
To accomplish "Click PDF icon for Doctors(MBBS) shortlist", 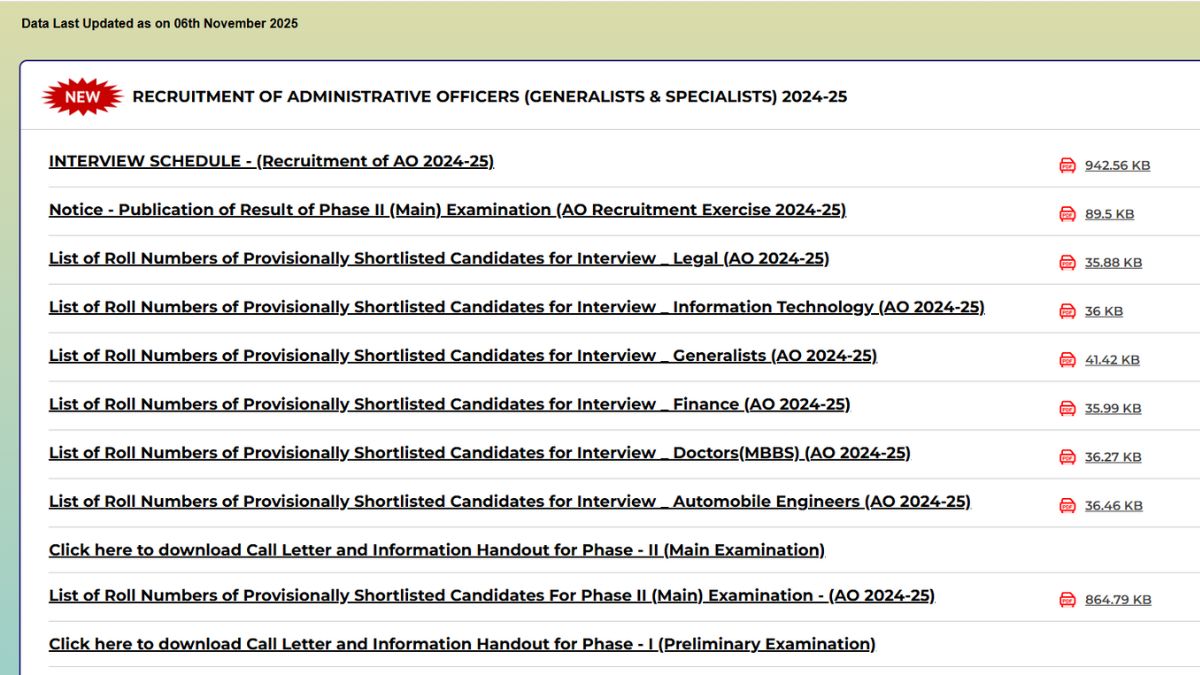I will click(1067, 457).
